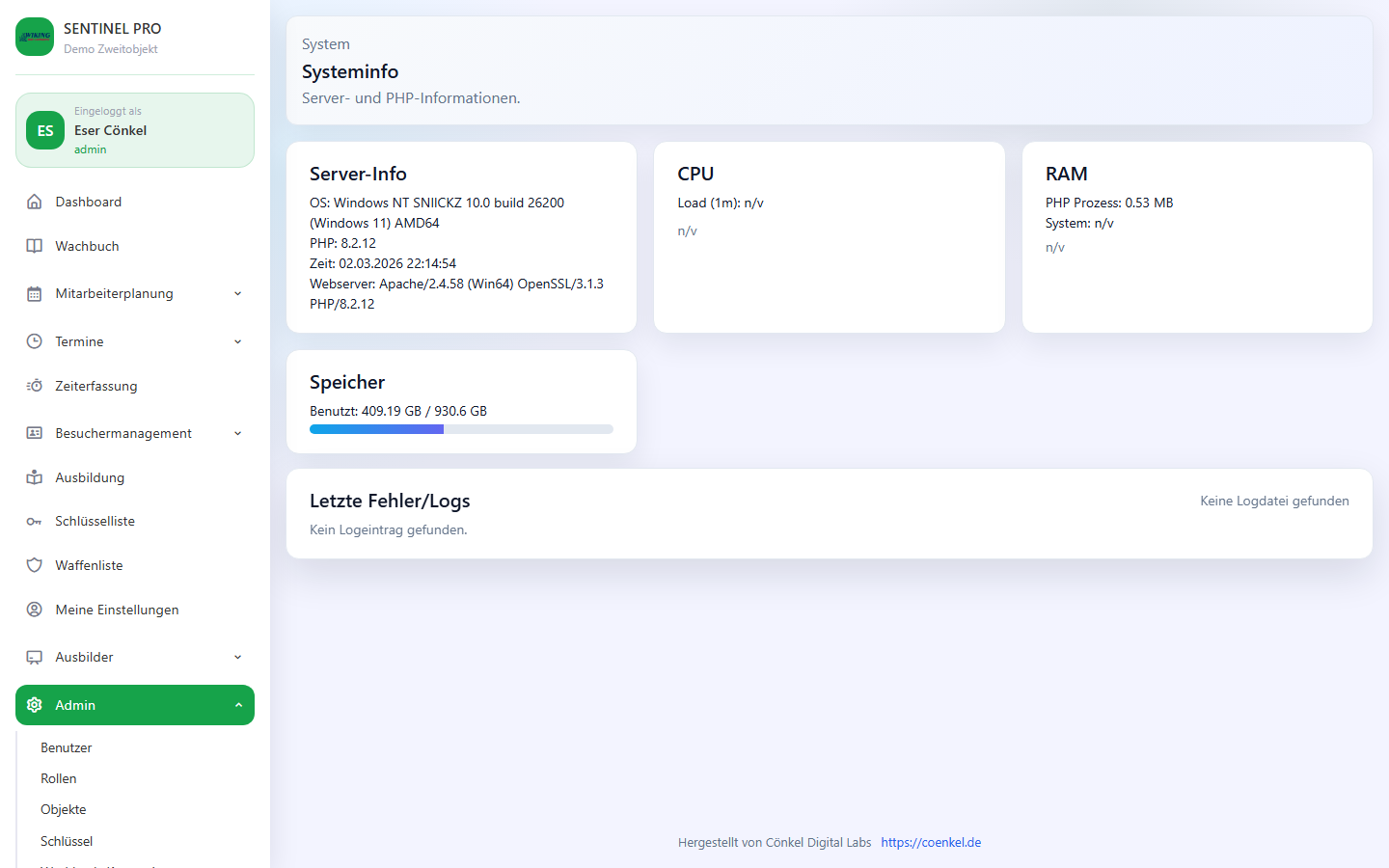
Task: Open Ausbildung using its graduation icon
Action: point(34,477)
